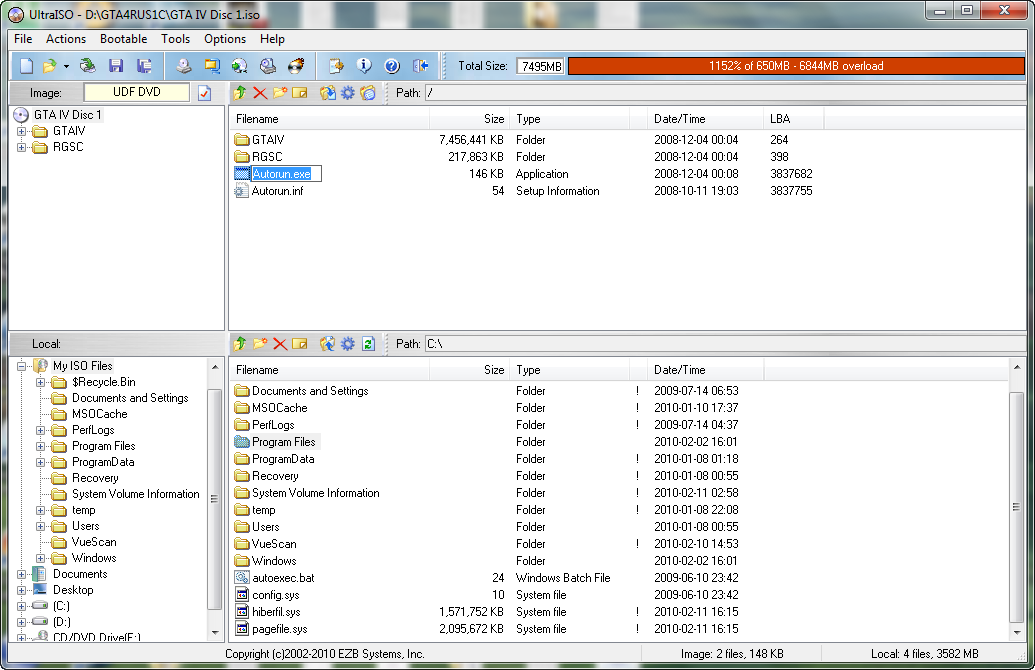Click the Help question mark icon
The width and height of the screenshot is (1035, 670).
pos(392,66)
